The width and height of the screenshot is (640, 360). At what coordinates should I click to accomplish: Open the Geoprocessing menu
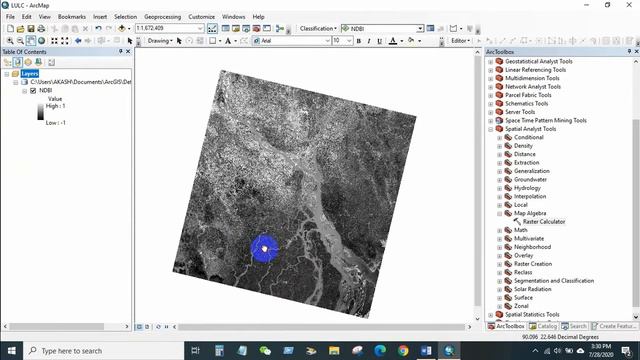[x=162, y=17]
